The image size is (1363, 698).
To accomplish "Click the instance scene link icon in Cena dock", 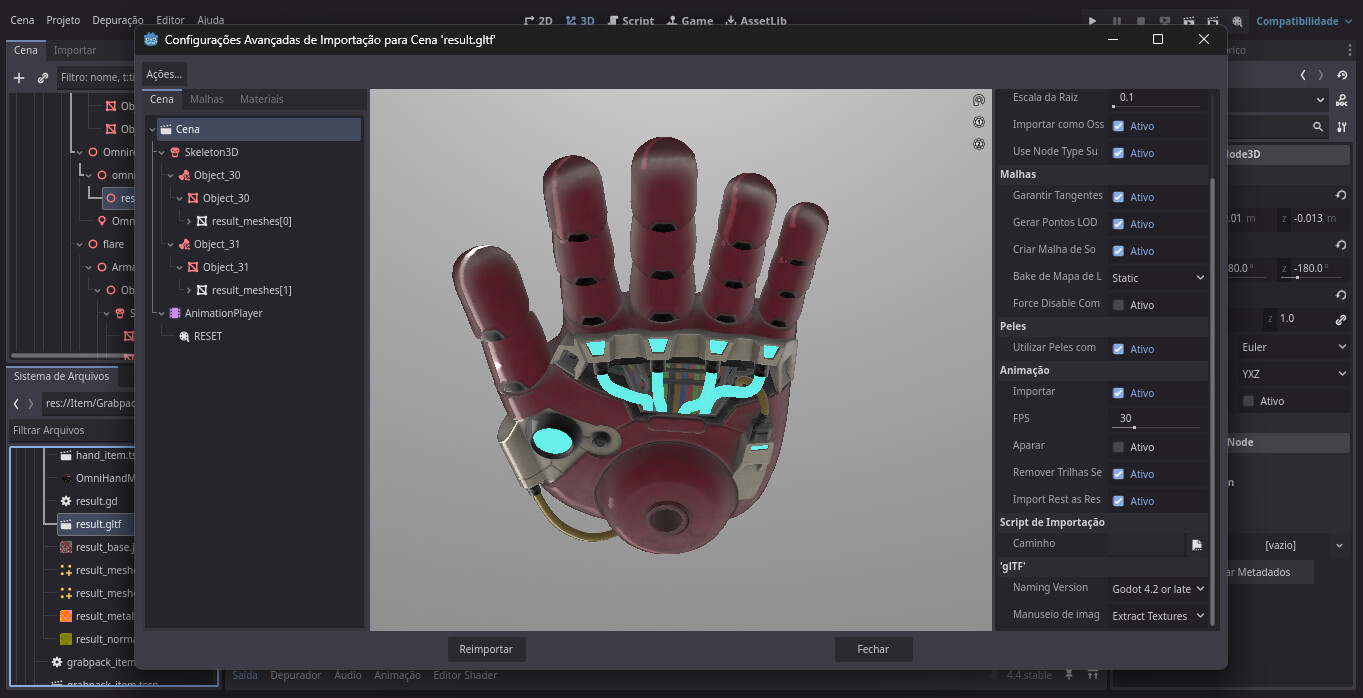I will click(x=43, y=77).
